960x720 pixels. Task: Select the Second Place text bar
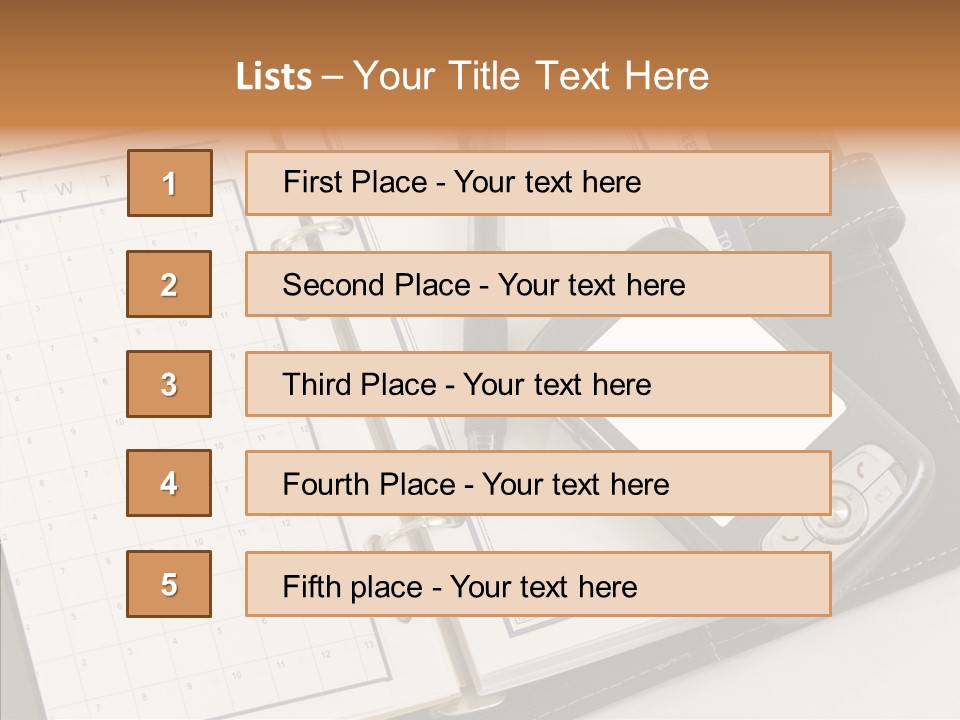click(538, 284)
